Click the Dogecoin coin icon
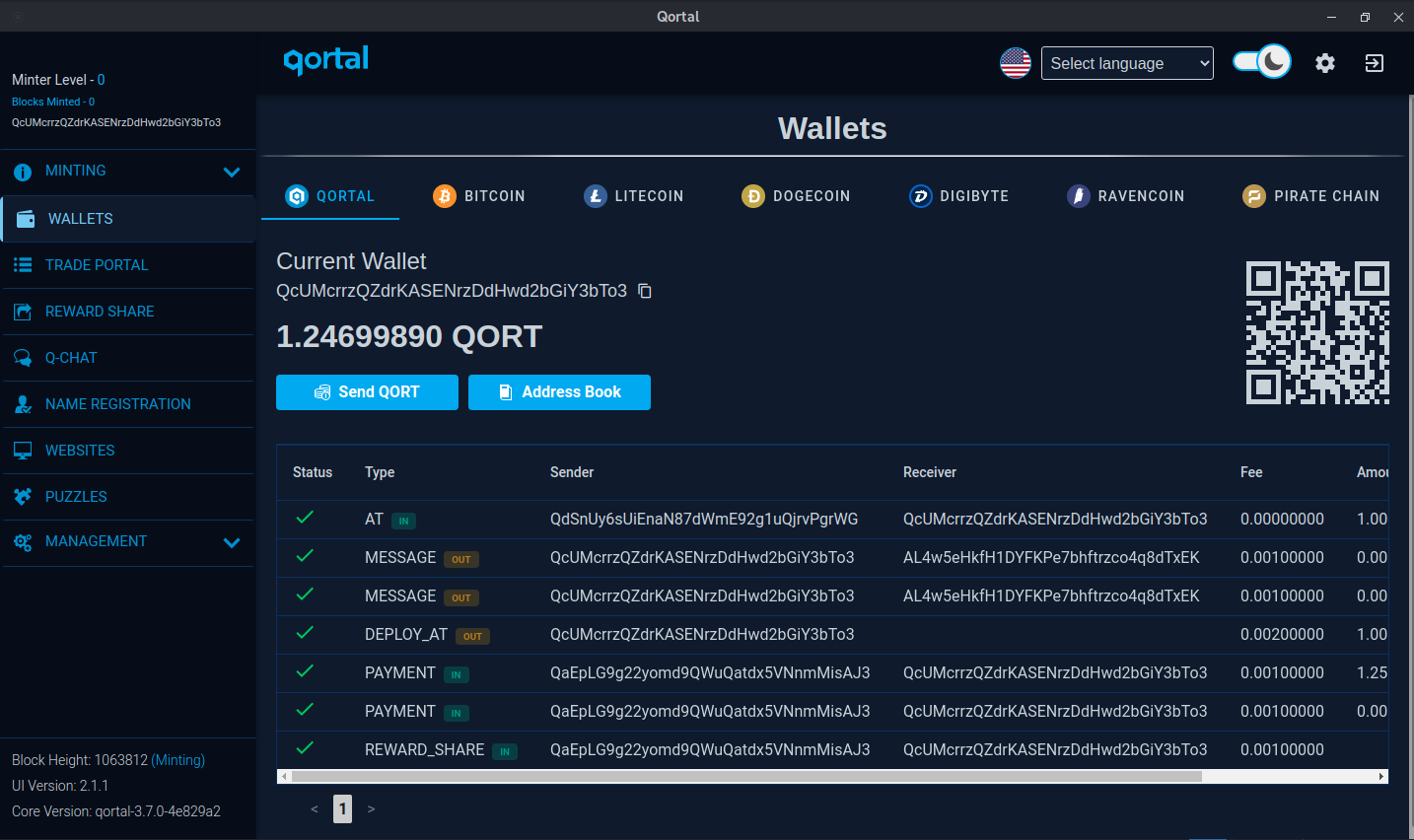 (x=753, y=196)
